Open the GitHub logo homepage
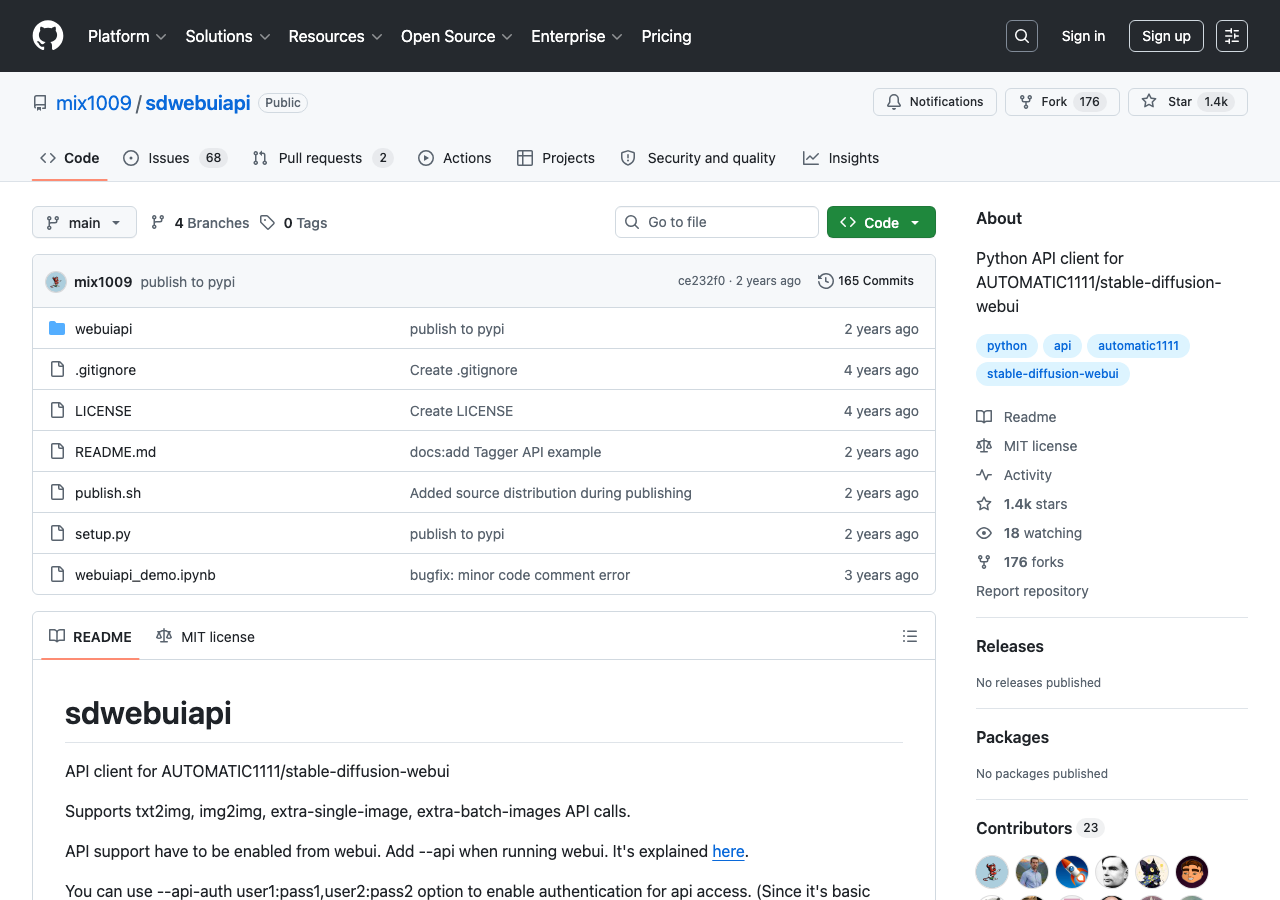Image resolution: width=1280 pixels, height=900 pixels. tap(48, 36)
